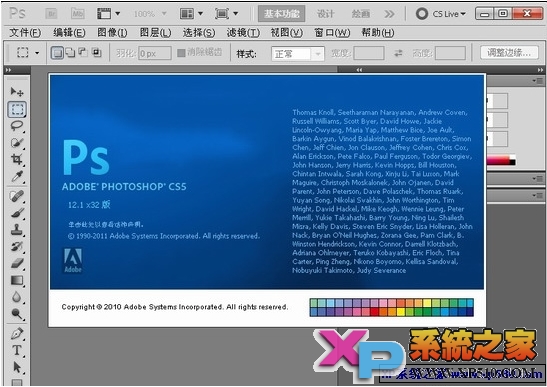The image size is (547, 387).
Task: Enable the 消除锯齿 anti-alias checkbox
Action: click(x=181, y=53)
